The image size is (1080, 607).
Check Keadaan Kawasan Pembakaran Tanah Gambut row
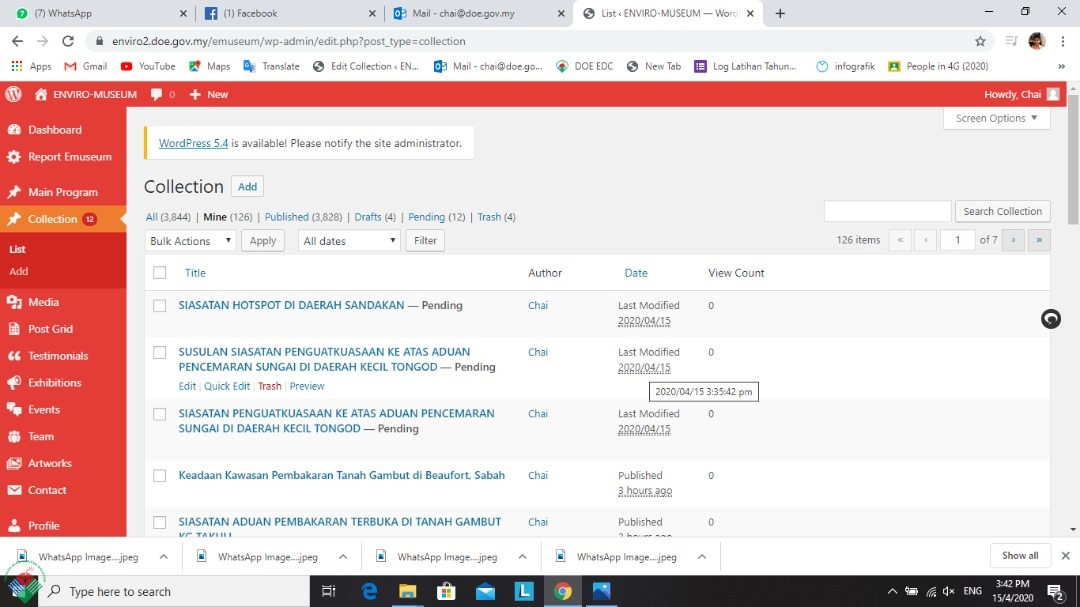pyautogui.click(x=160, y=475)
